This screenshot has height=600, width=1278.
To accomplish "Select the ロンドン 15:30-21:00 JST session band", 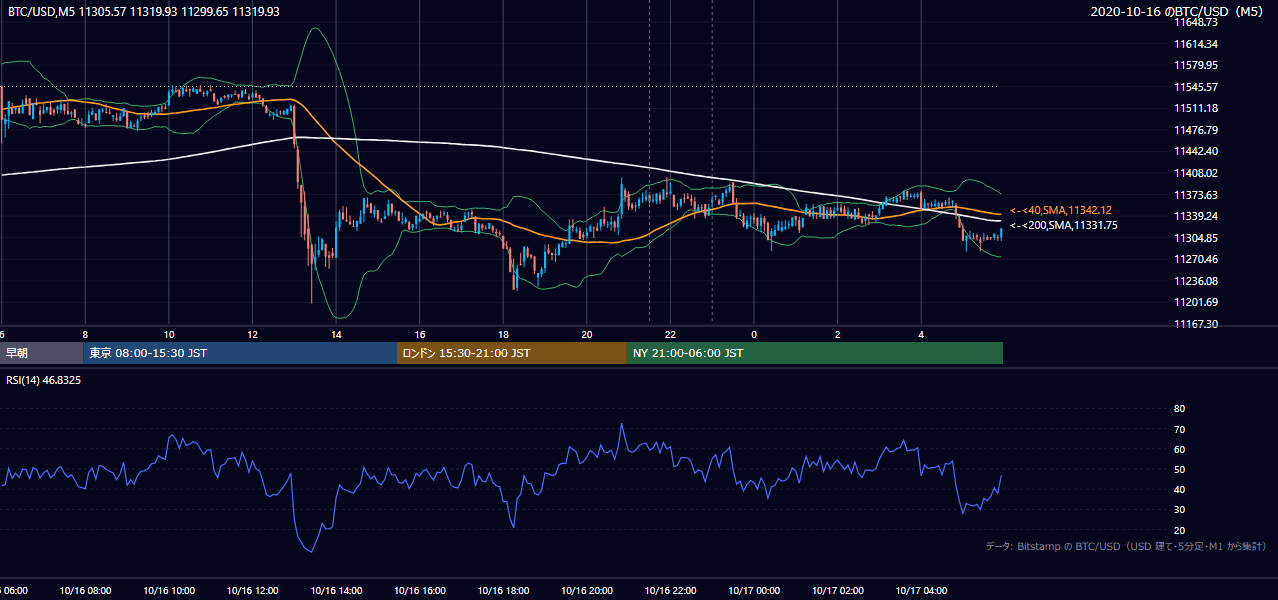I will 512,353.
